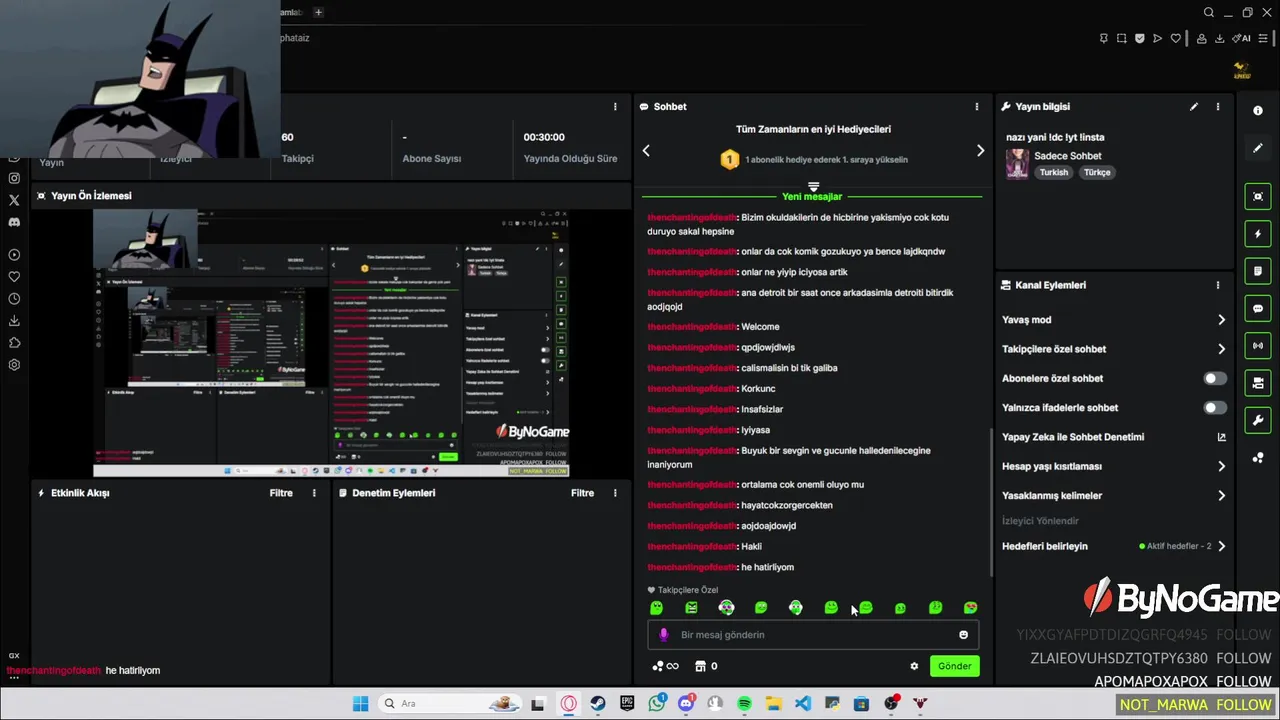Open browser search magnifier icon
The height and width of the screenshot is (720, 1280).
tap(1209, 12)
